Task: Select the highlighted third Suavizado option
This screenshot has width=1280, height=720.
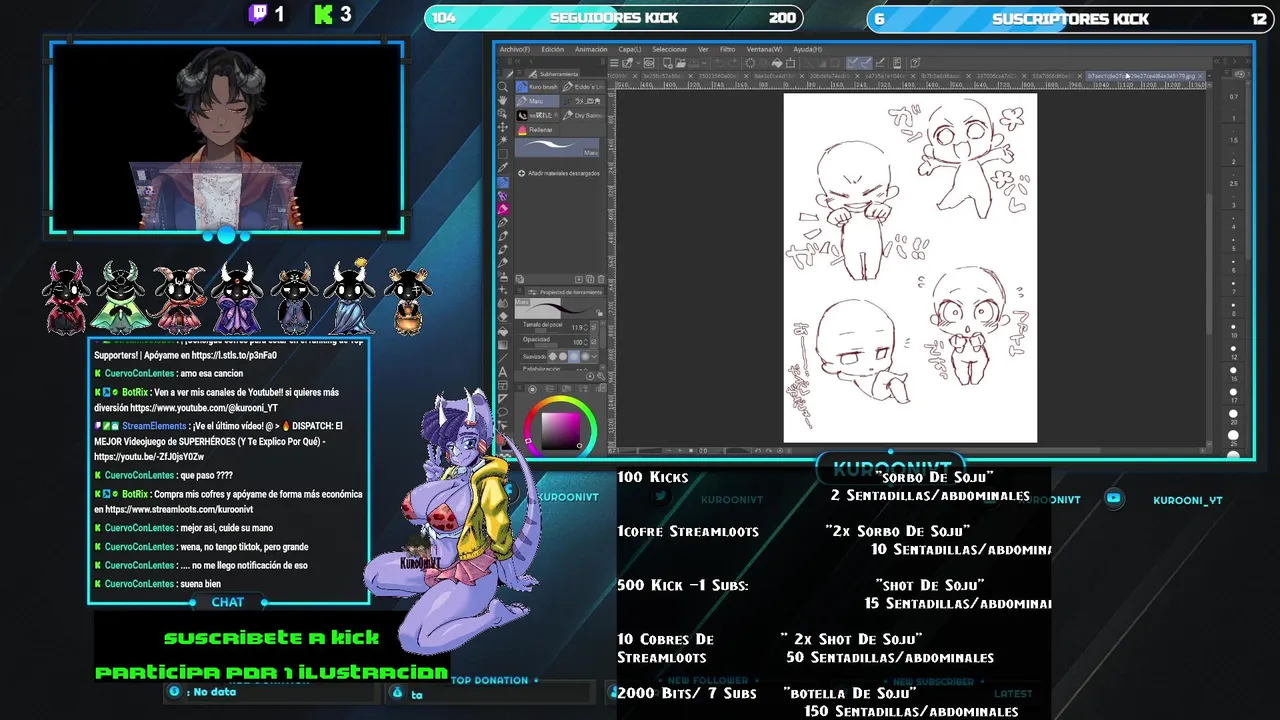Action: point(574,356)
